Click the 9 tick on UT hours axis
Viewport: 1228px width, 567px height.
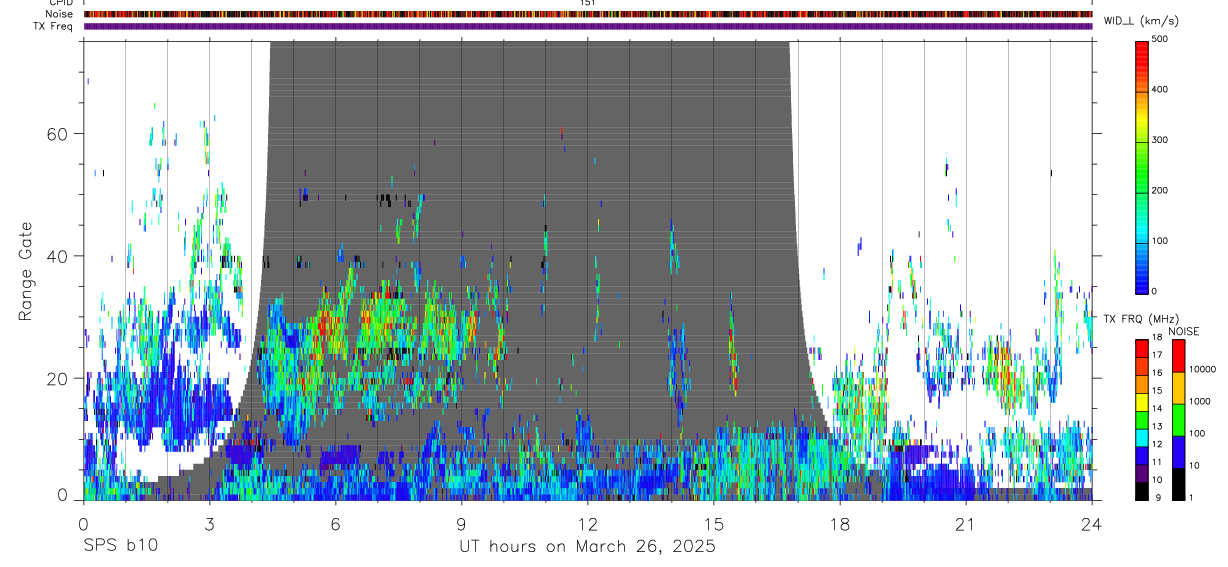click(x=461, y=524)
